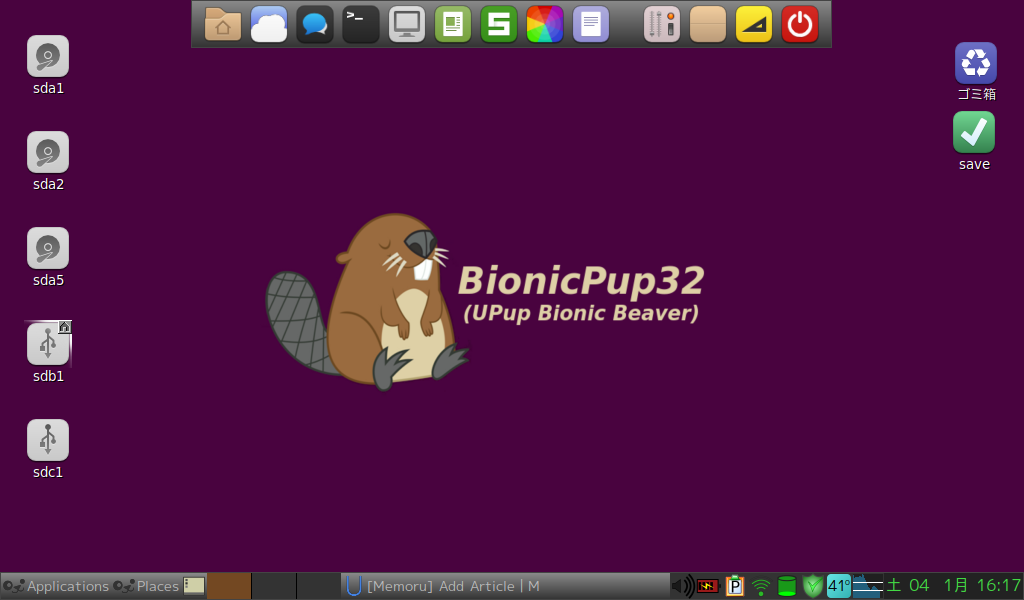1024x600 pixels.
Task: Open the green wifi network tray icon
Action: pyautogui.click(x=761, y=587)
